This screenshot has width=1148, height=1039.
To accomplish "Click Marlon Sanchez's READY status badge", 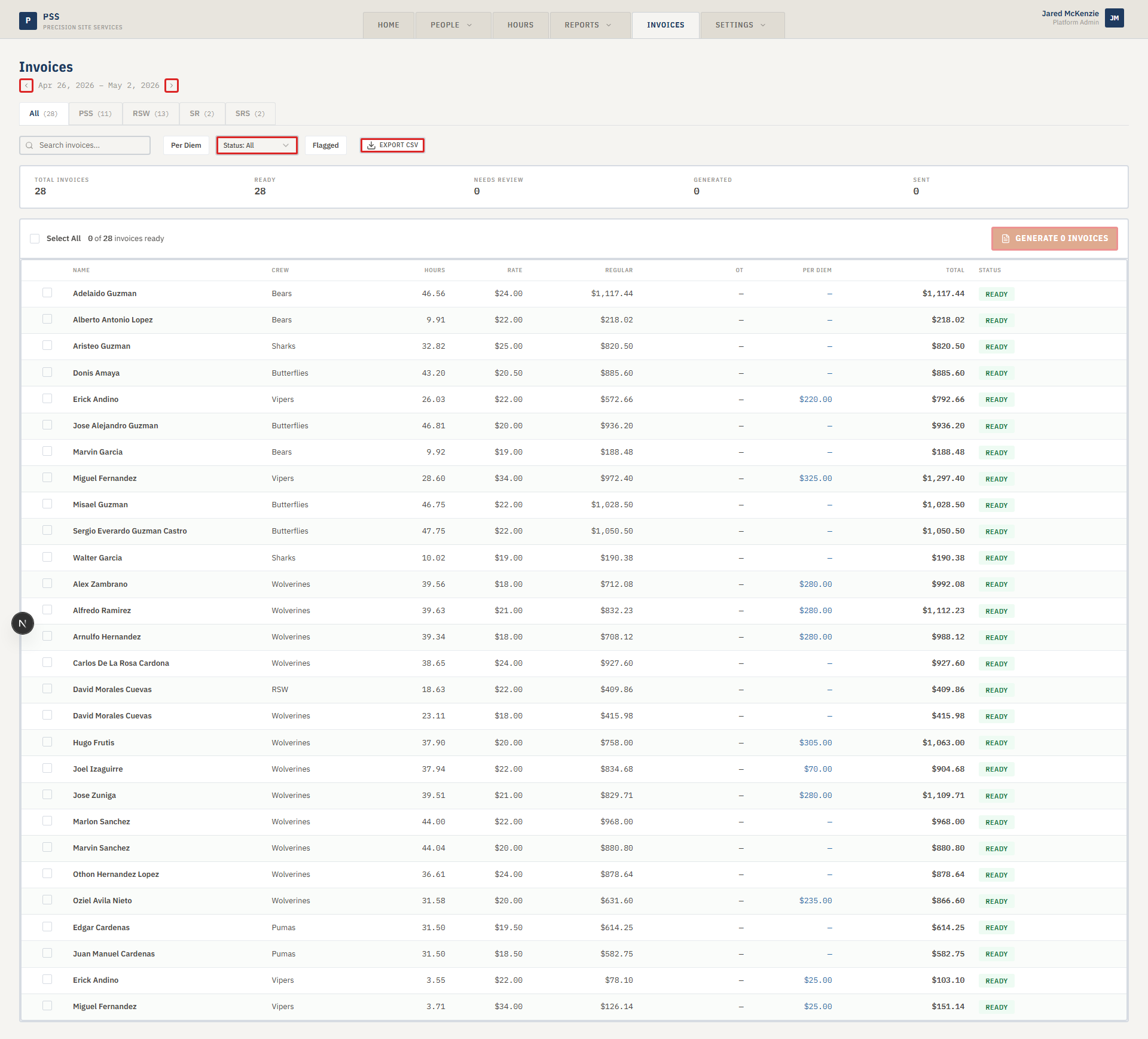I will click(996, 822).
